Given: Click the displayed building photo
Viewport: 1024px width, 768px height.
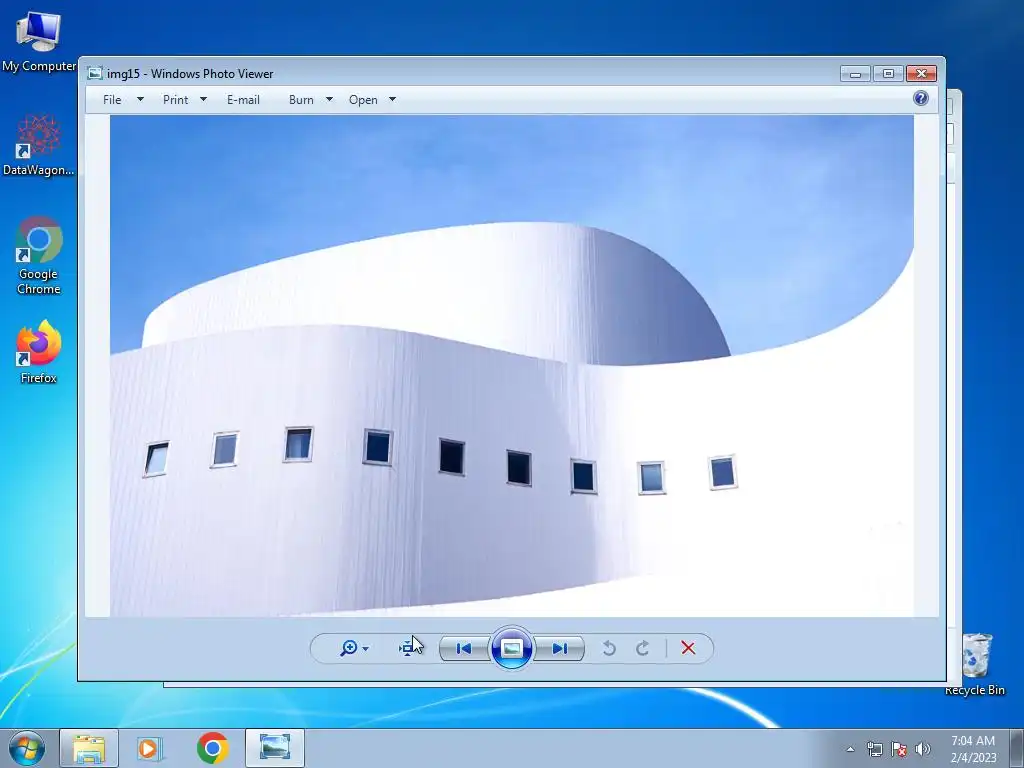Looking at the screenshot, I should pos(511,366).
